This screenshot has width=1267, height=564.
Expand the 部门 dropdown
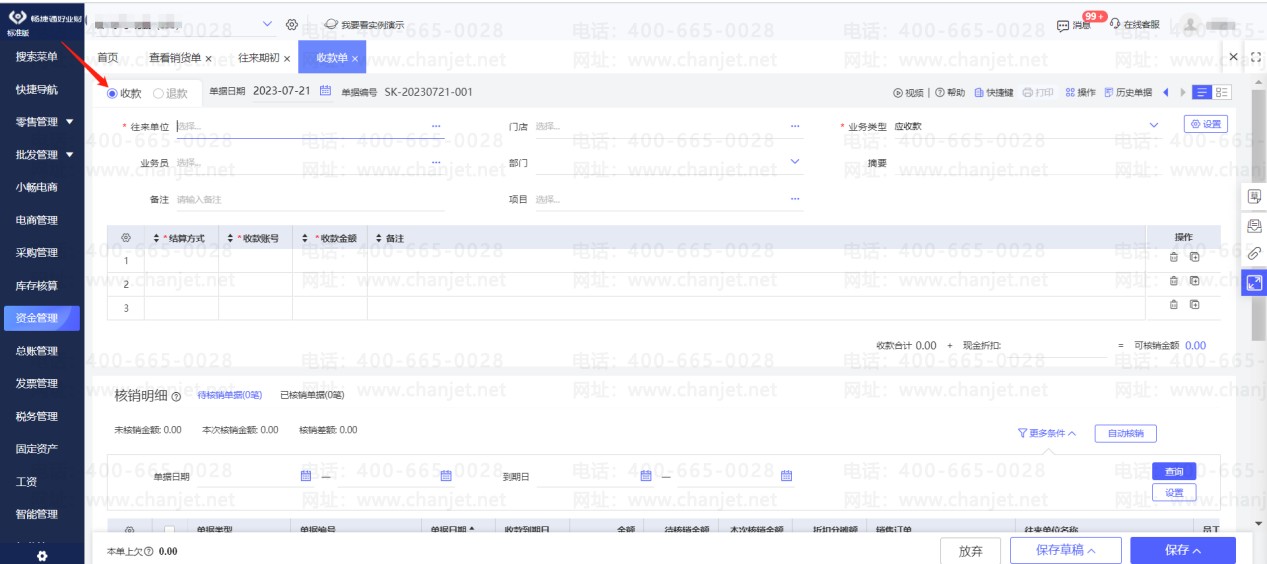click(795, 162)
